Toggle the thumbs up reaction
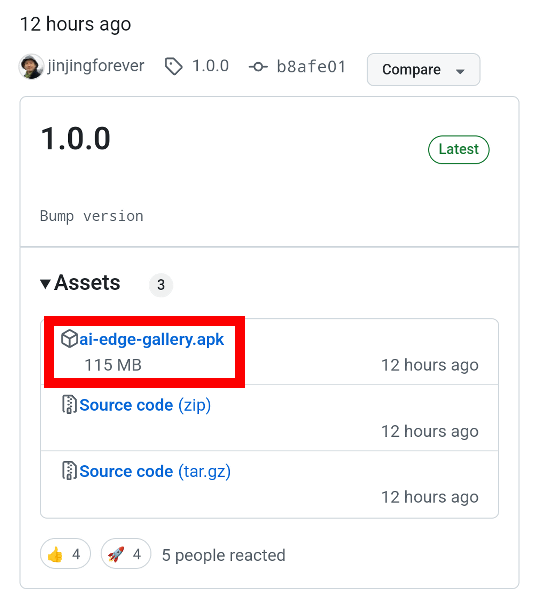 tap(65, 554)
